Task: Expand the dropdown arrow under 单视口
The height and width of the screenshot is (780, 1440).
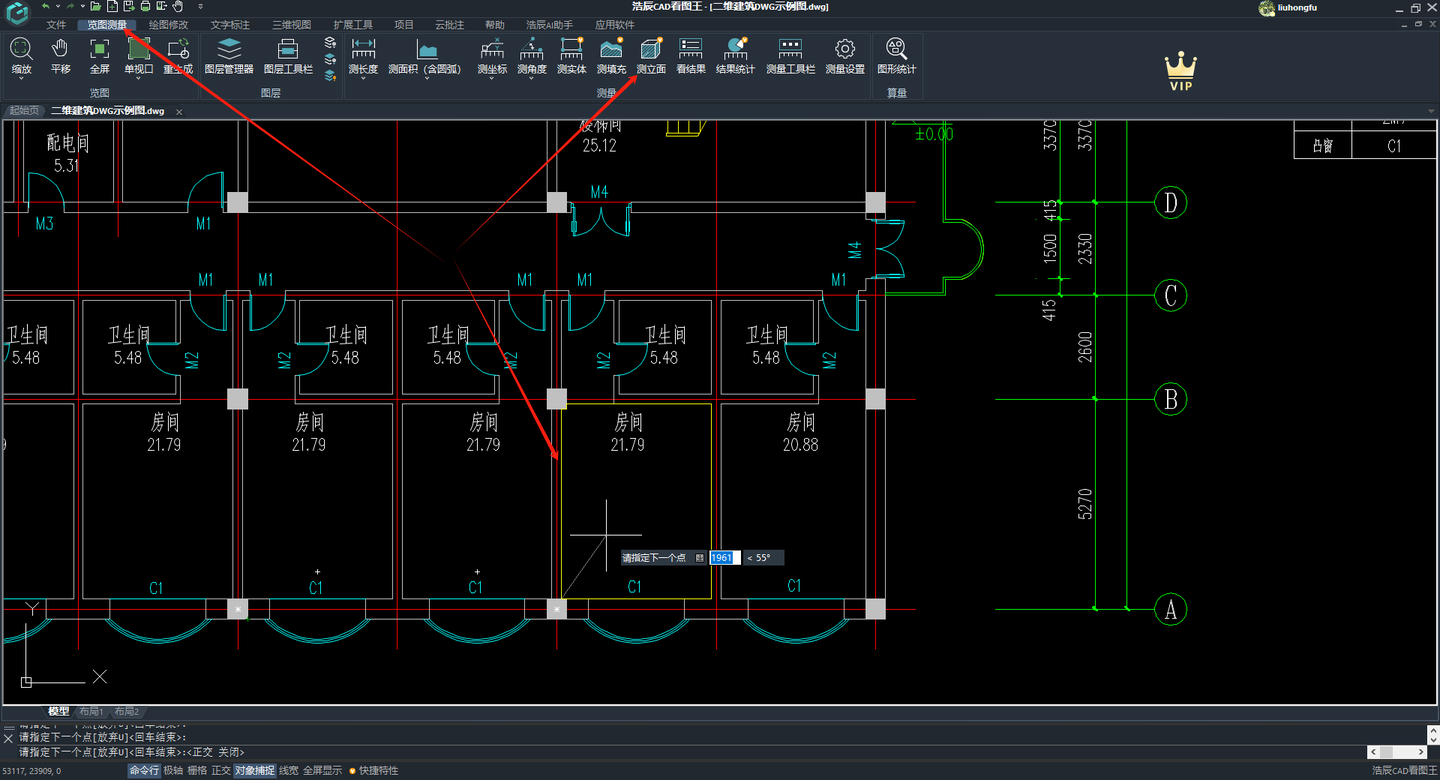Action: [x=138, y=78]
